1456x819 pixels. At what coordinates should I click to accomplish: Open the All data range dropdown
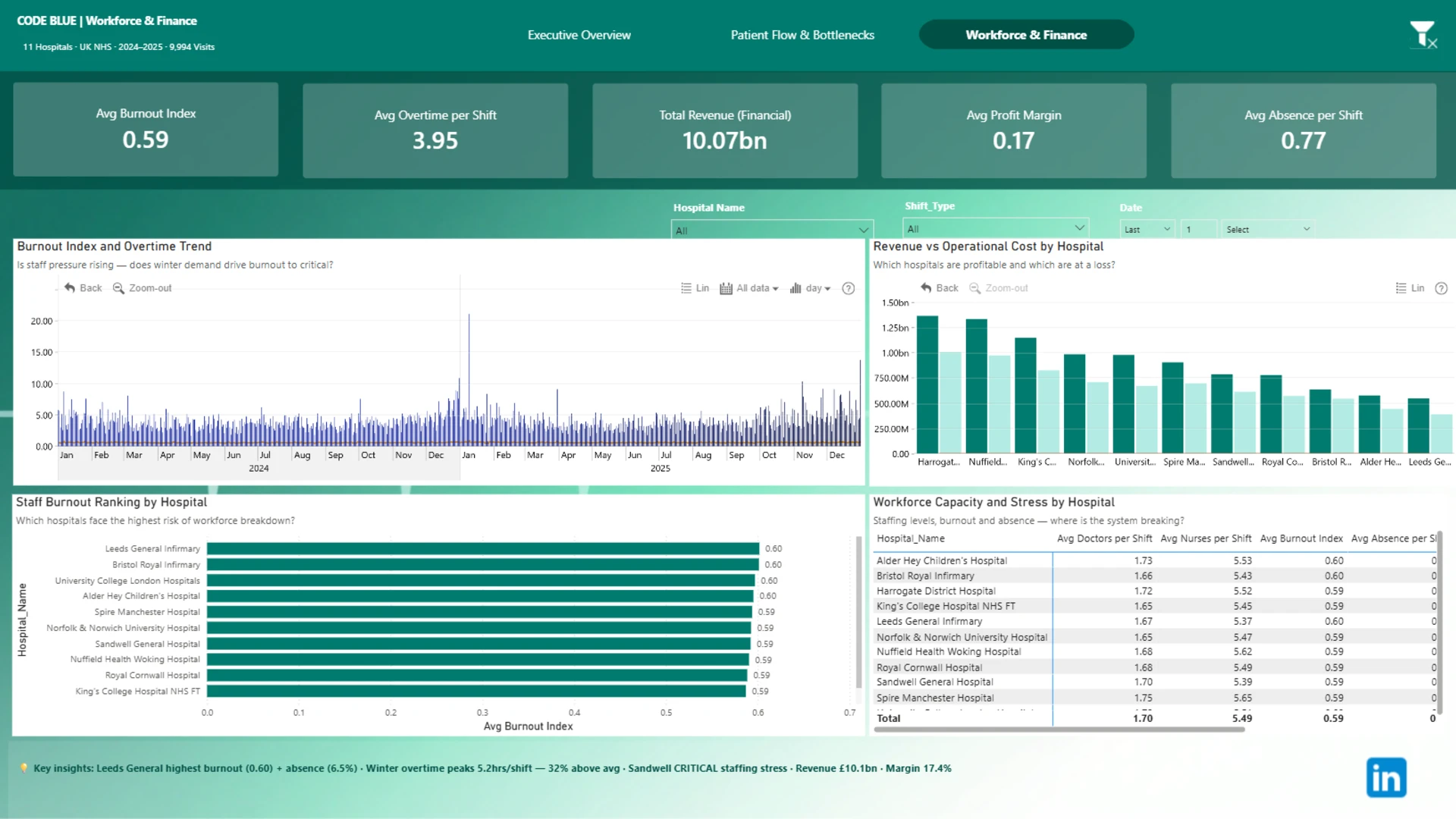749,288
